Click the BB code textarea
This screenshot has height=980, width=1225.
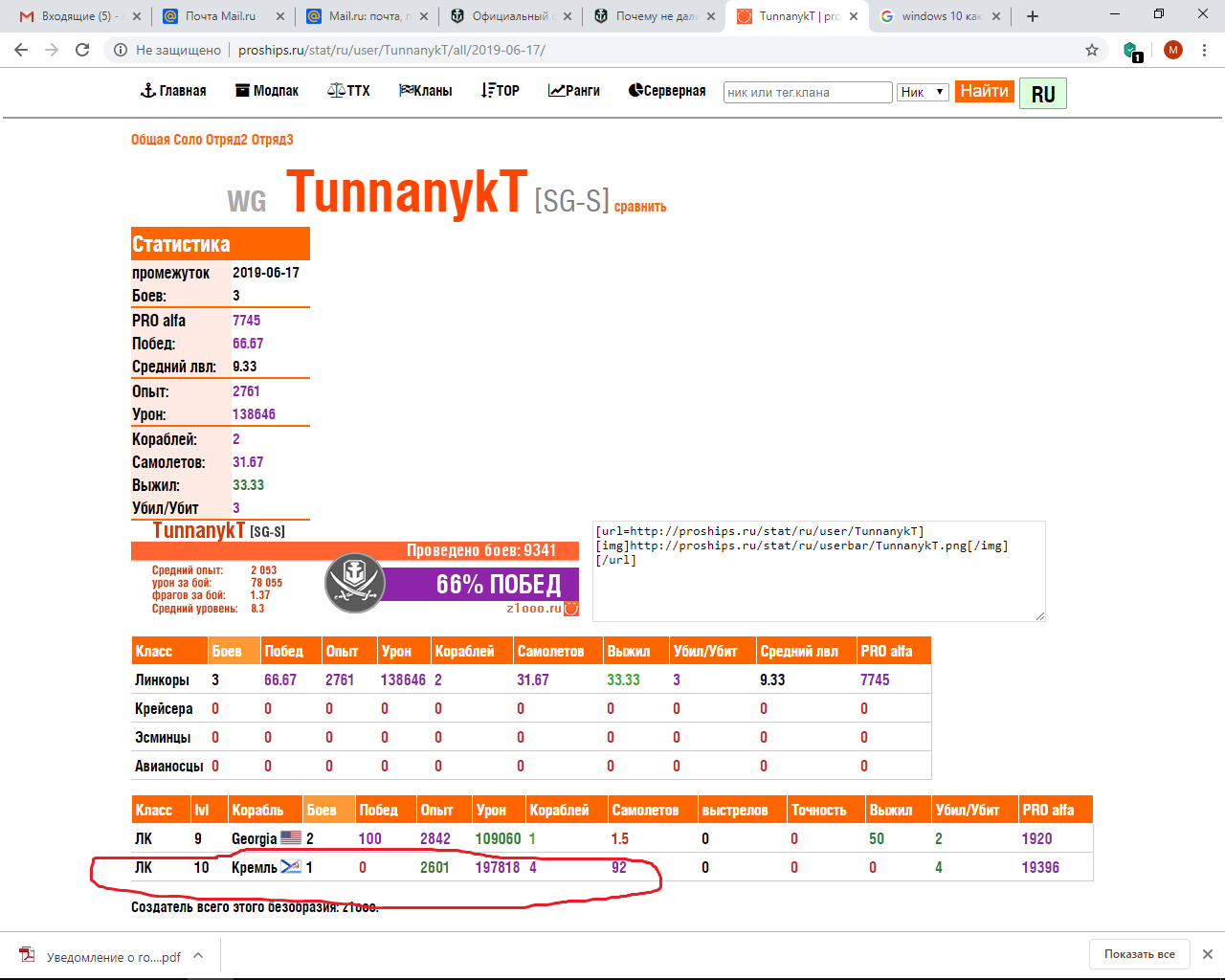point(819,571)
